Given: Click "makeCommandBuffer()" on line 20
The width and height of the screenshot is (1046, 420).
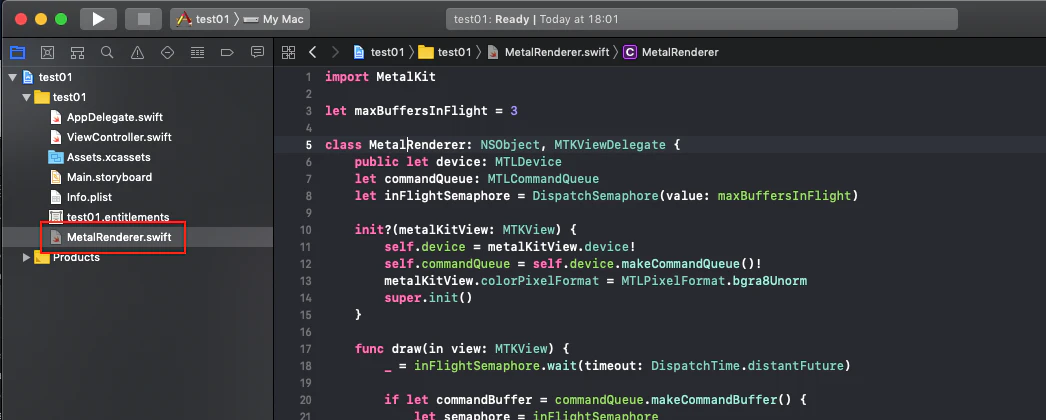Looking at the screenshot, I should [x=720, y=400].
